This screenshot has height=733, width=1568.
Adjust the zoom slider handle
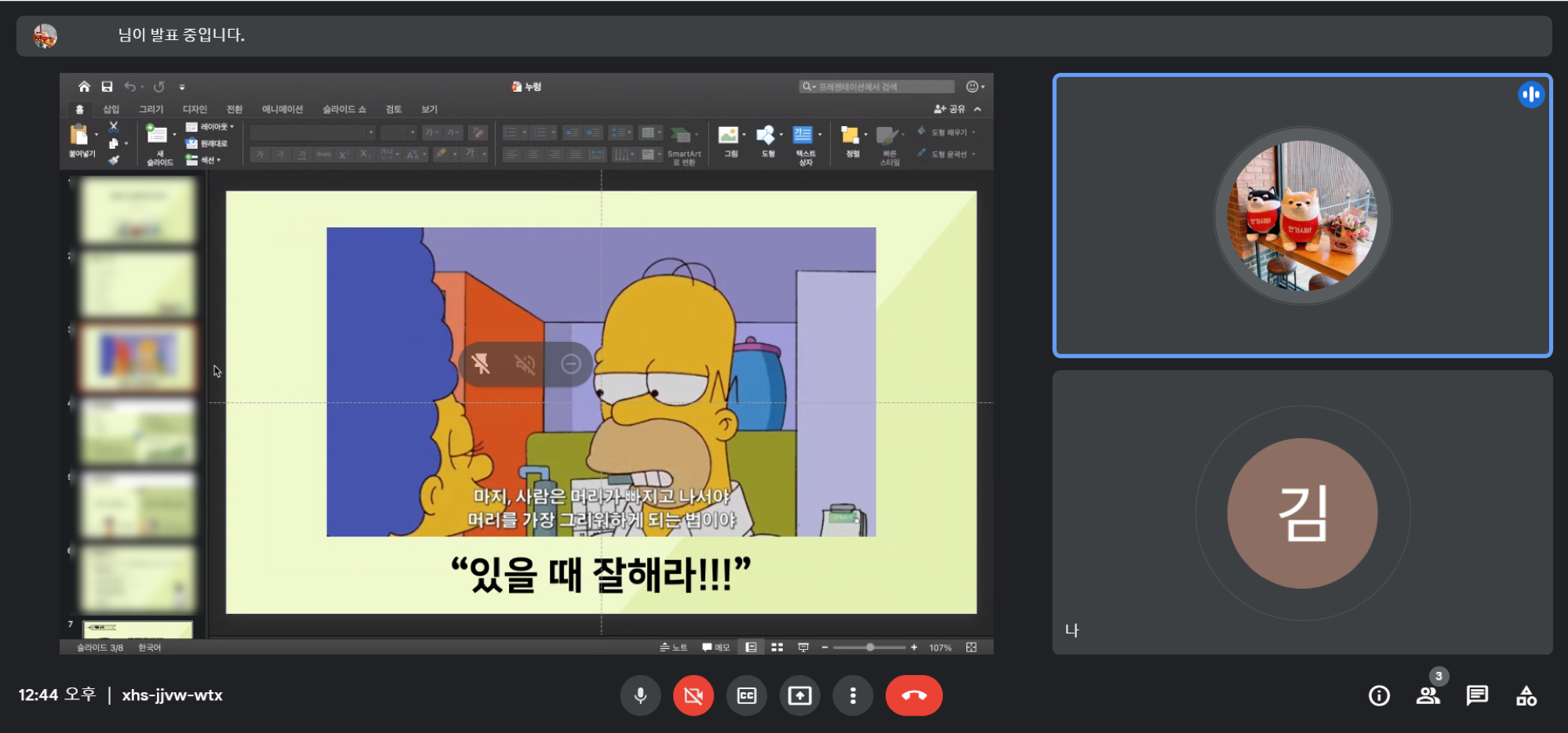coord(870,648)
